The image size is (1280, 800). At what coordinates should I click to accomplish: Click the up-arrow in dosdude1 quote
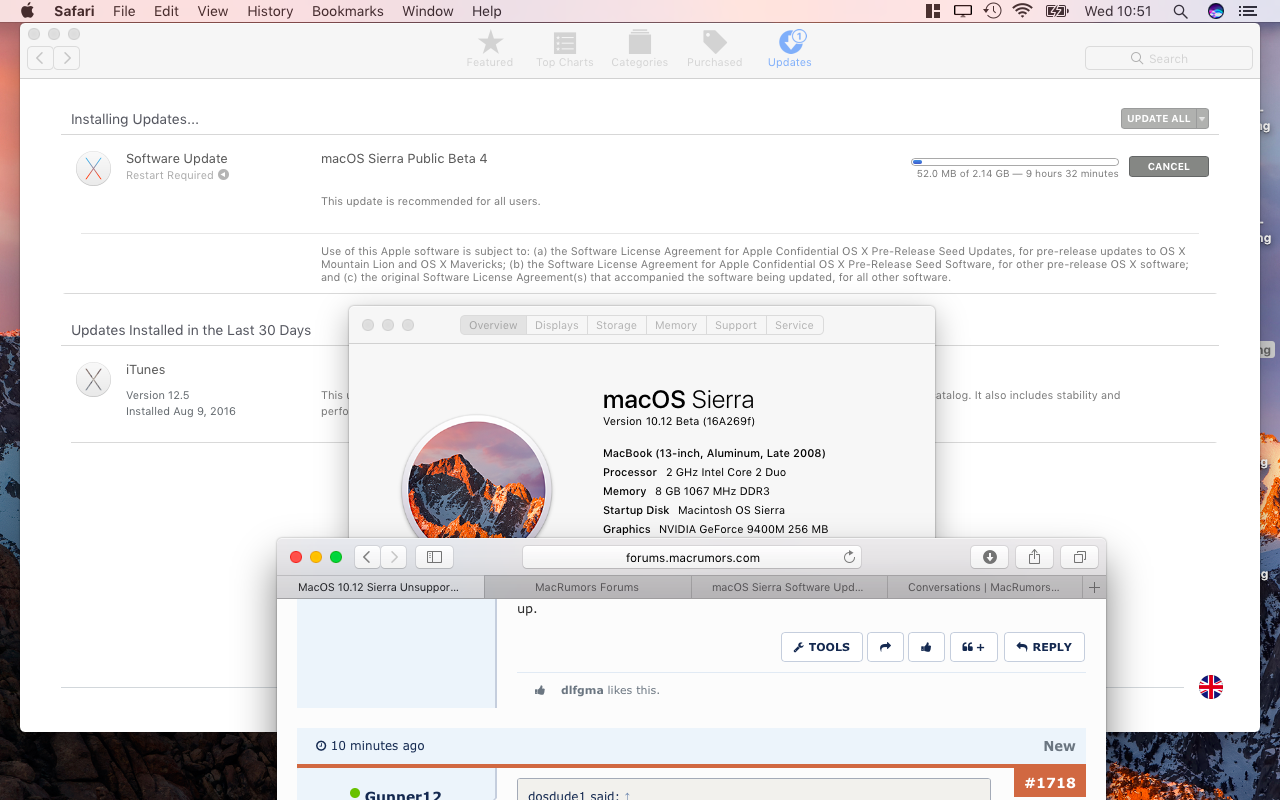click(627, 796)
